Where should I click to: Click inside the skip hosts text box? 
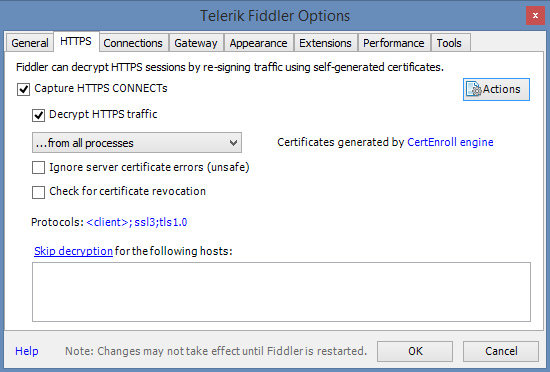[281, 292]
